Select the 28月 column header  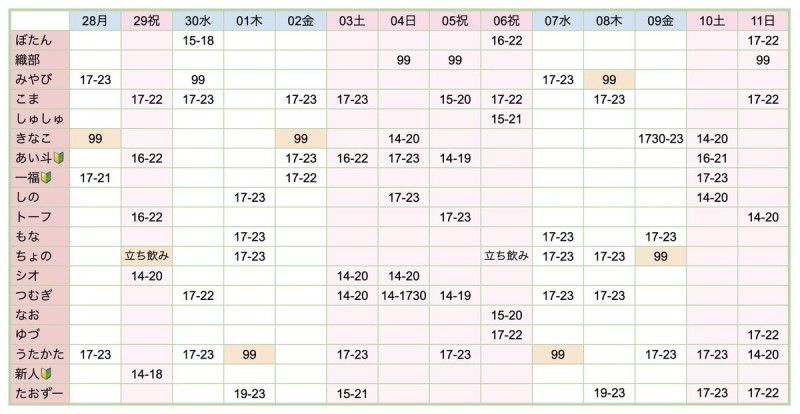point(95,21)
